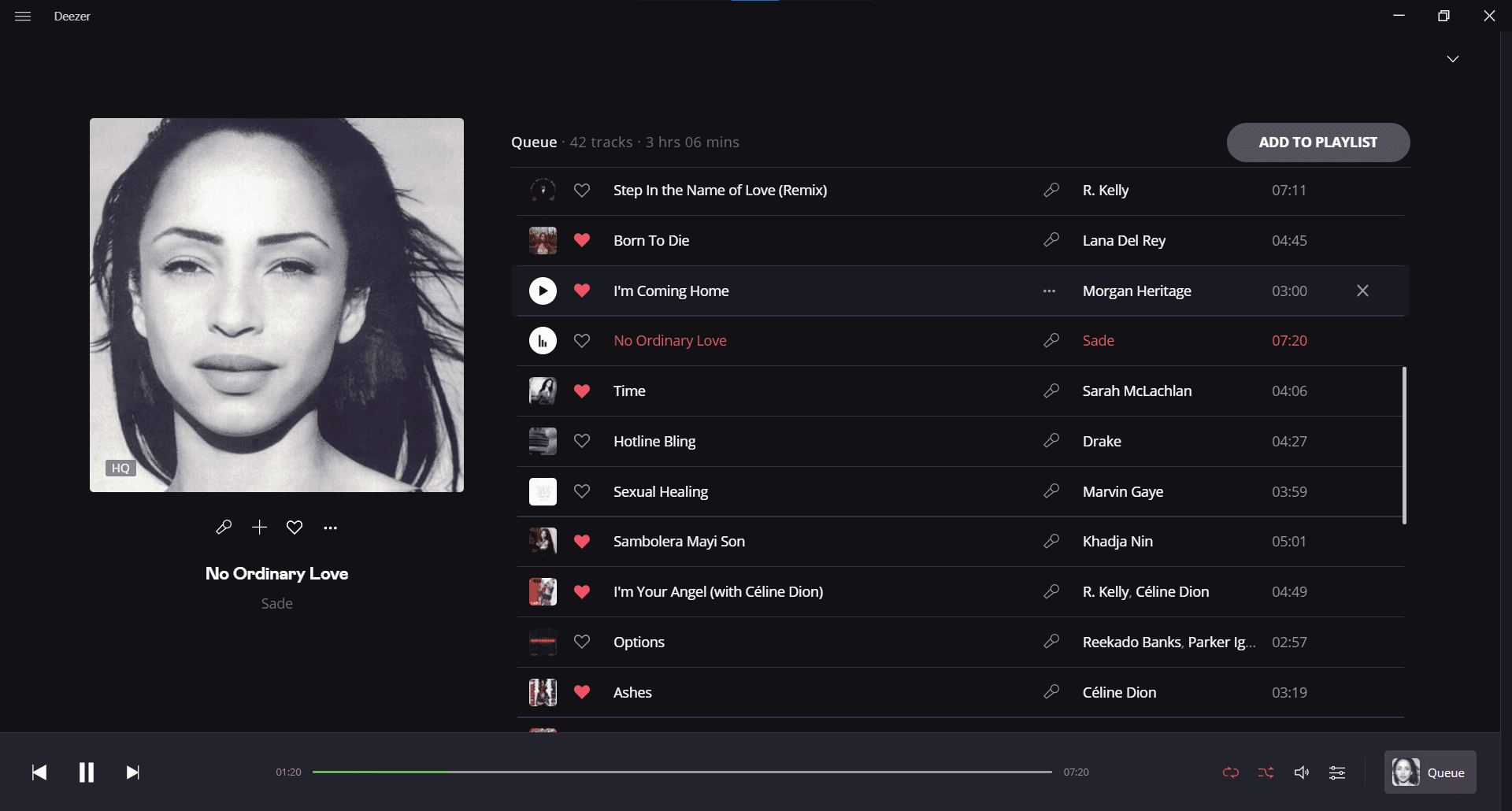The width and height of the screenshot is (1512, 811).
Task: Open Céline Dion artist link on I'm Your Angel row
Action: pos(1173,592)
